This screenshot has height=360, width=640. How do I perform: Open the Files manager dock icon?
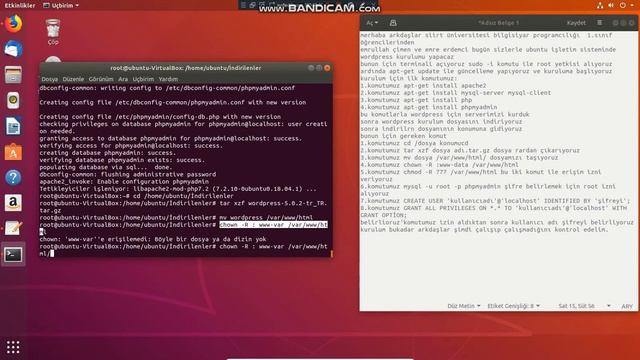tap(13, 75)
